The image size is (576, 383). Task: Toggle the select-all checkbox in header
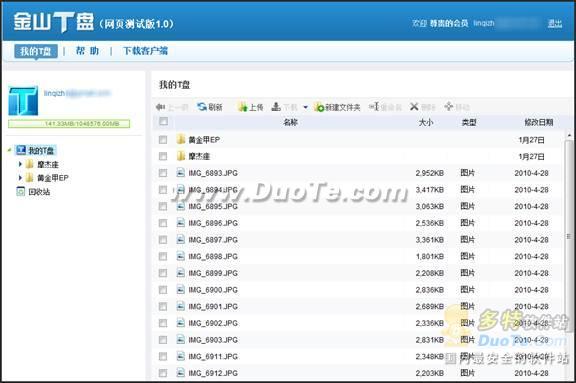163,122
